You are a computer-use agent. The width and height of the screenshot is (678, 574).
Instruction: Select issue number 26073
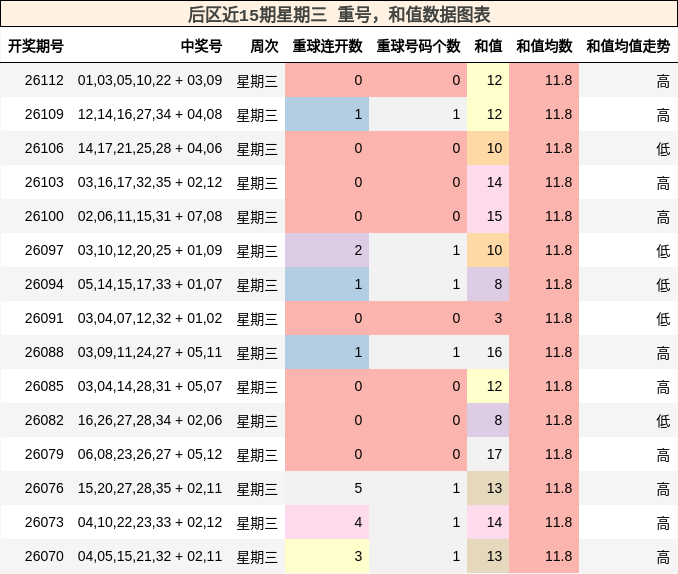44,522
